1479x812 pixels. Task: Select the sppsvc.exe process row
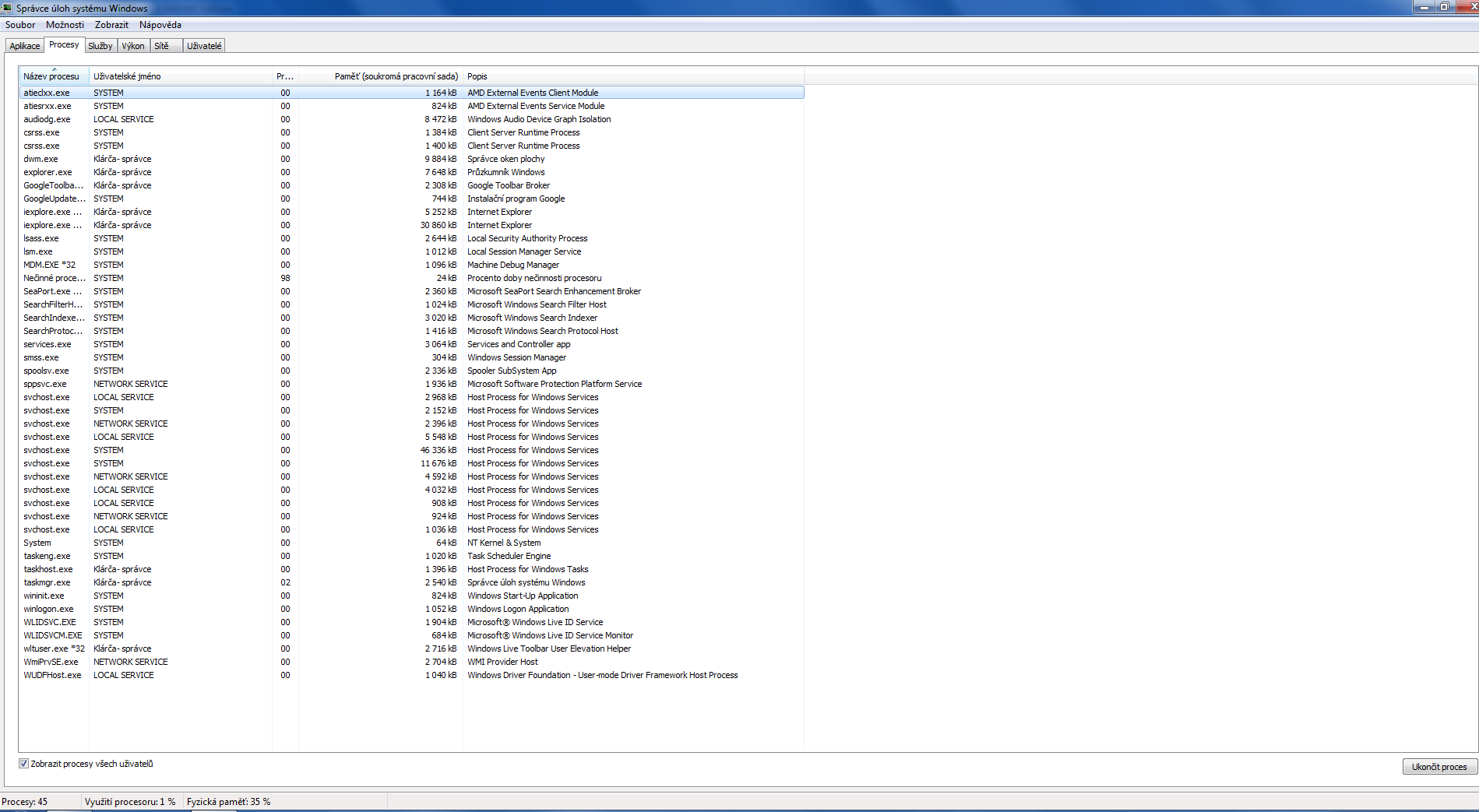411,384
